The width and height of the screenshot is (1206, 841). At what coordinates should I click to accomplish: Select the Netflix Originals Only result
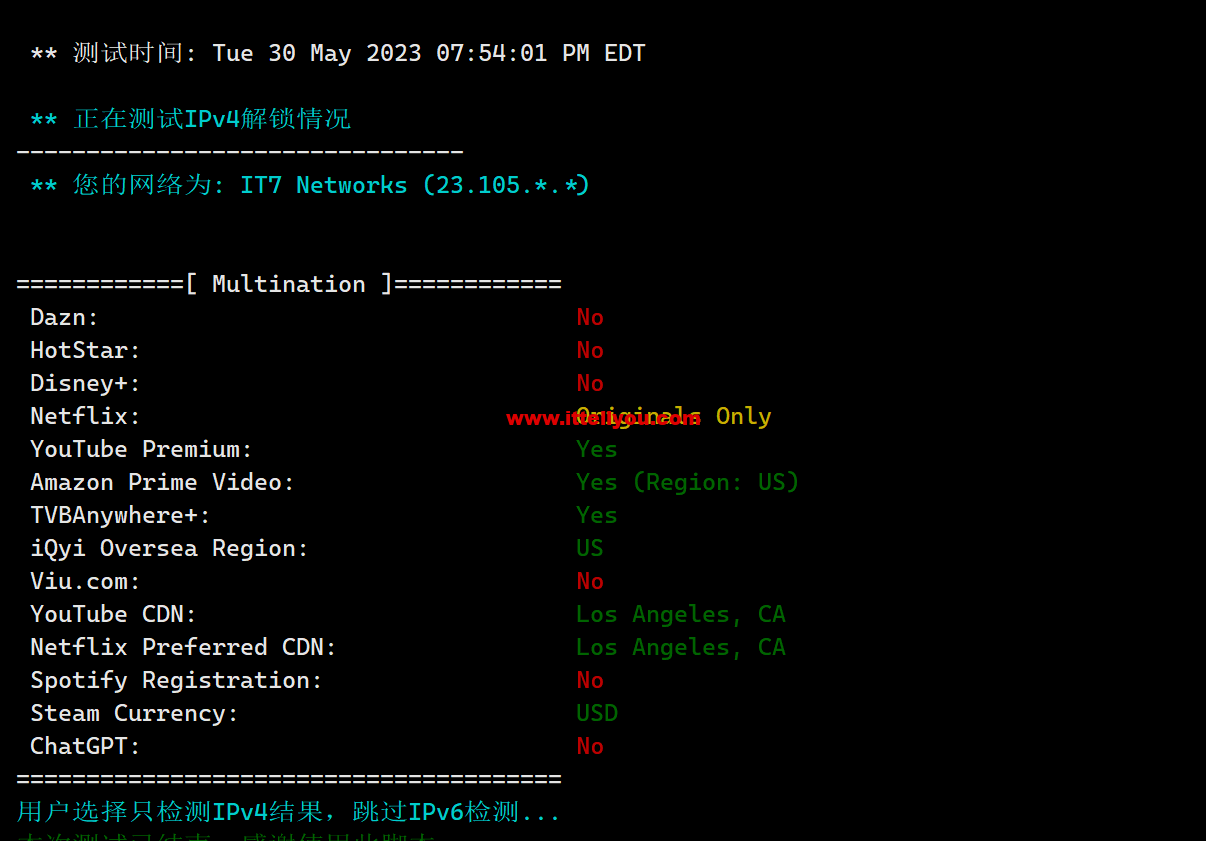tap(674, 416)
